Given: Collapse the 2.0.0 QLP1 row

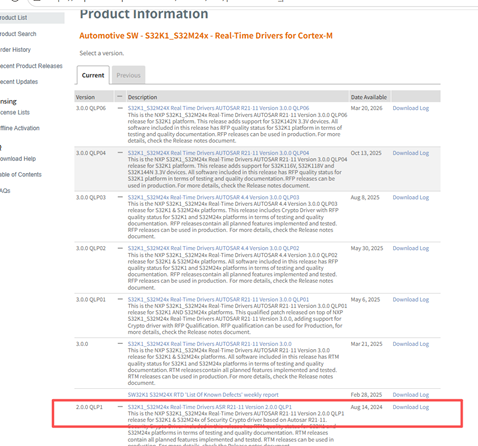Looking at the screenshot, I should 120,407.
